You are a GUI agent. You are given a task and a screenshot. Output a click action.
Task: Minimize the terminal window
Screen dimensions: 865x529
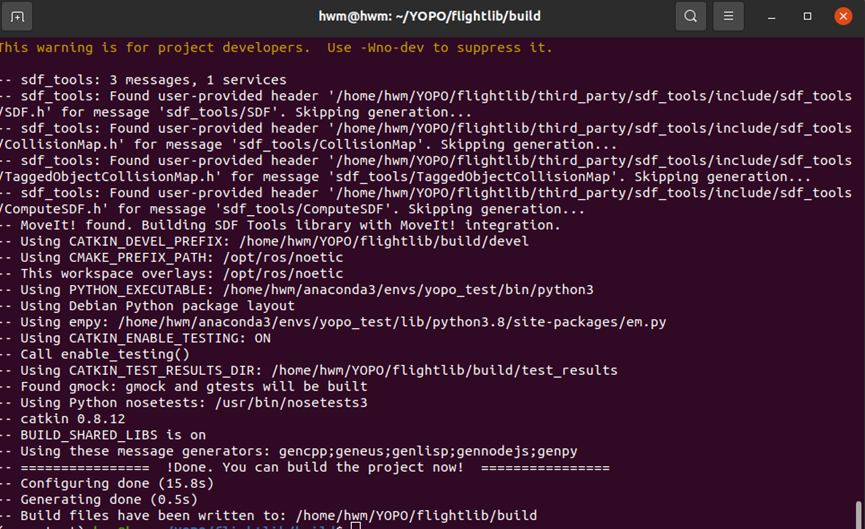(772, 17)
